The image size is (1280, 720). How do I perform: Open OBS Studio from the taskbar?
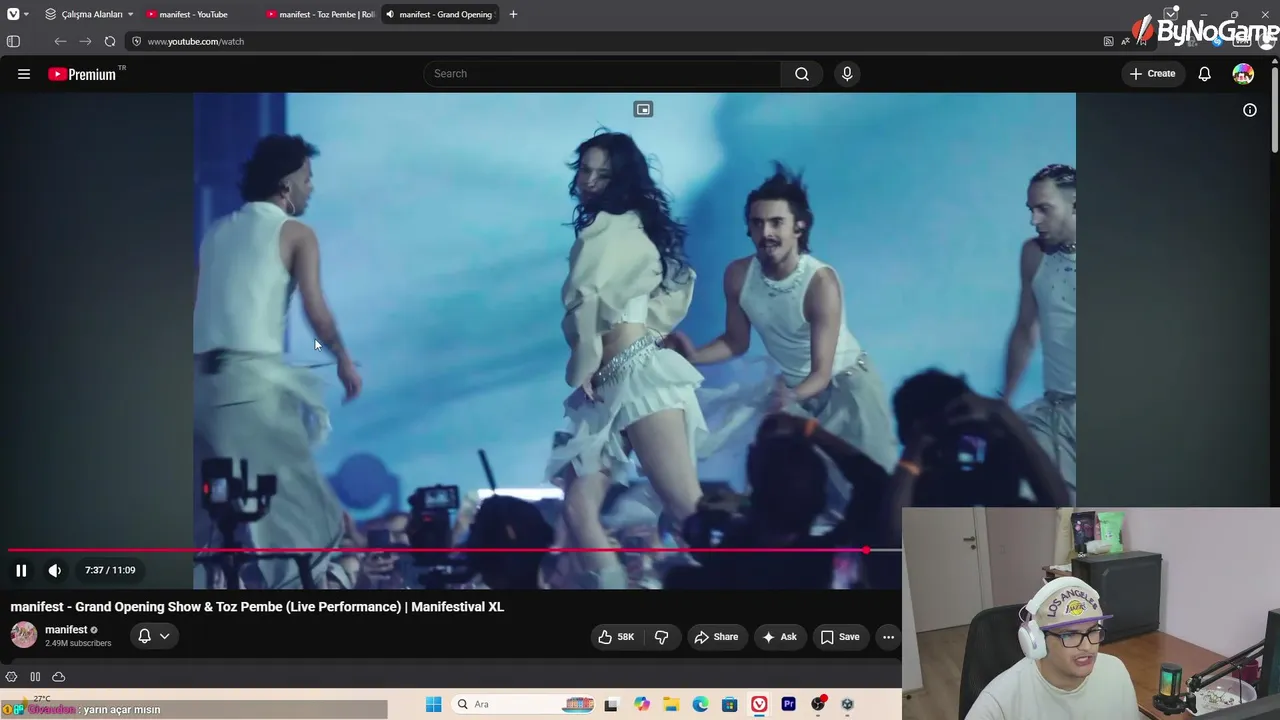pos(819,704)
